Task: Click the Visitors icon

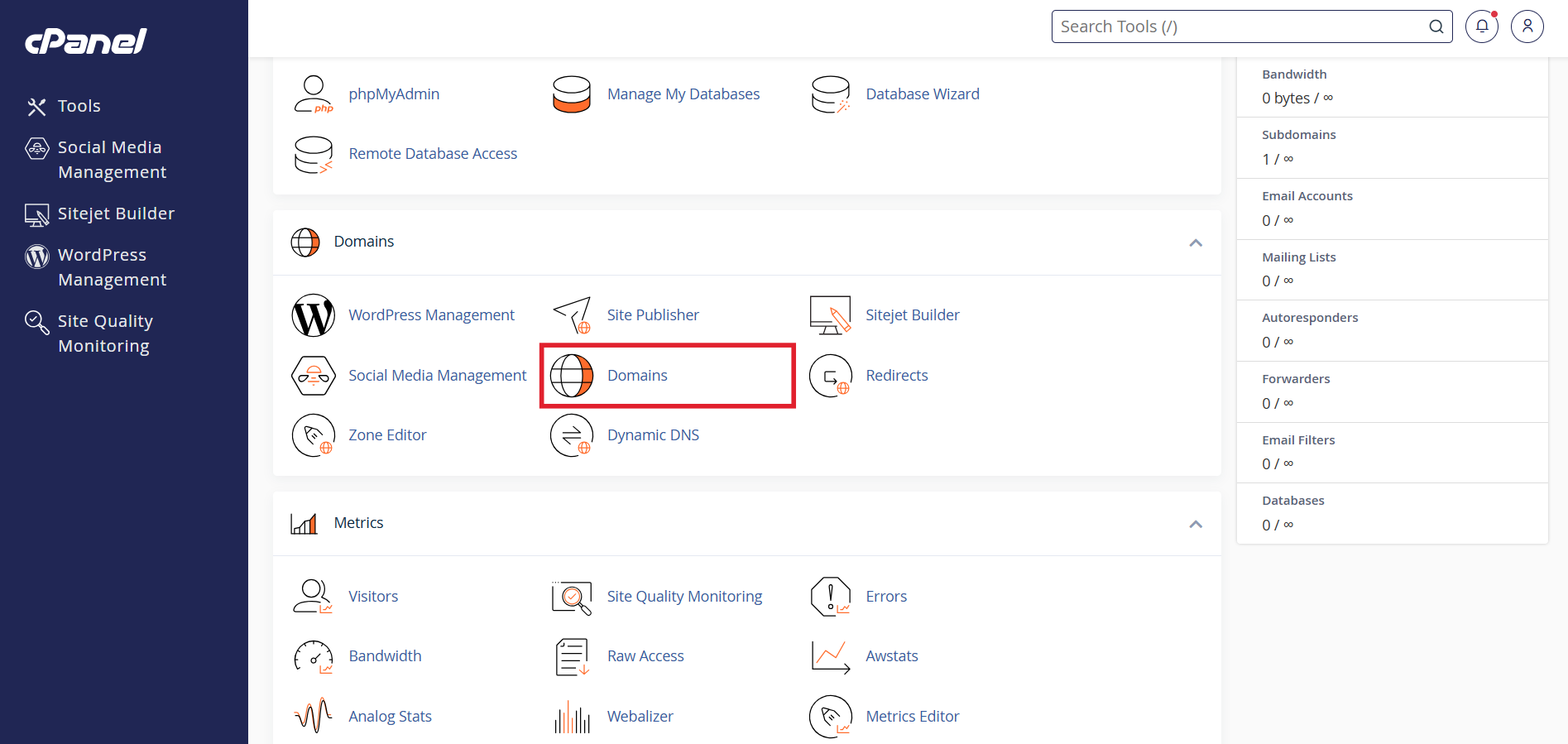Action: (x=314, y=597)
